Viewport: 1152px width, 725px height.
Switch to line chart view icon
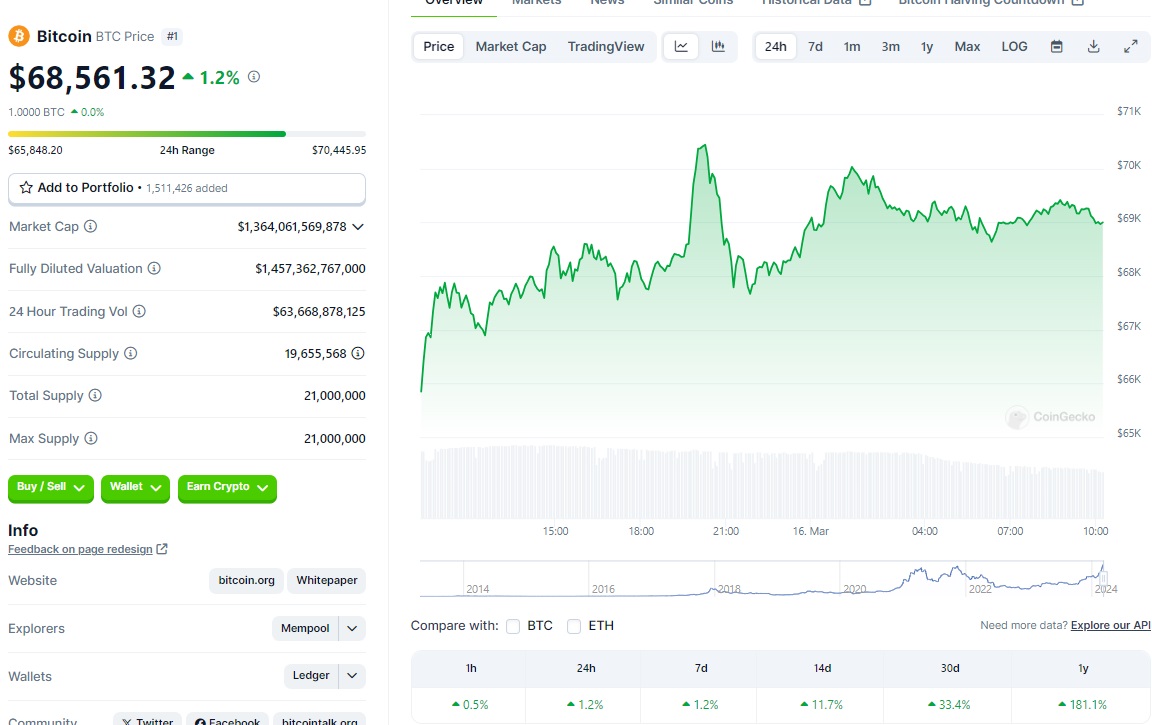coord(681,46)
